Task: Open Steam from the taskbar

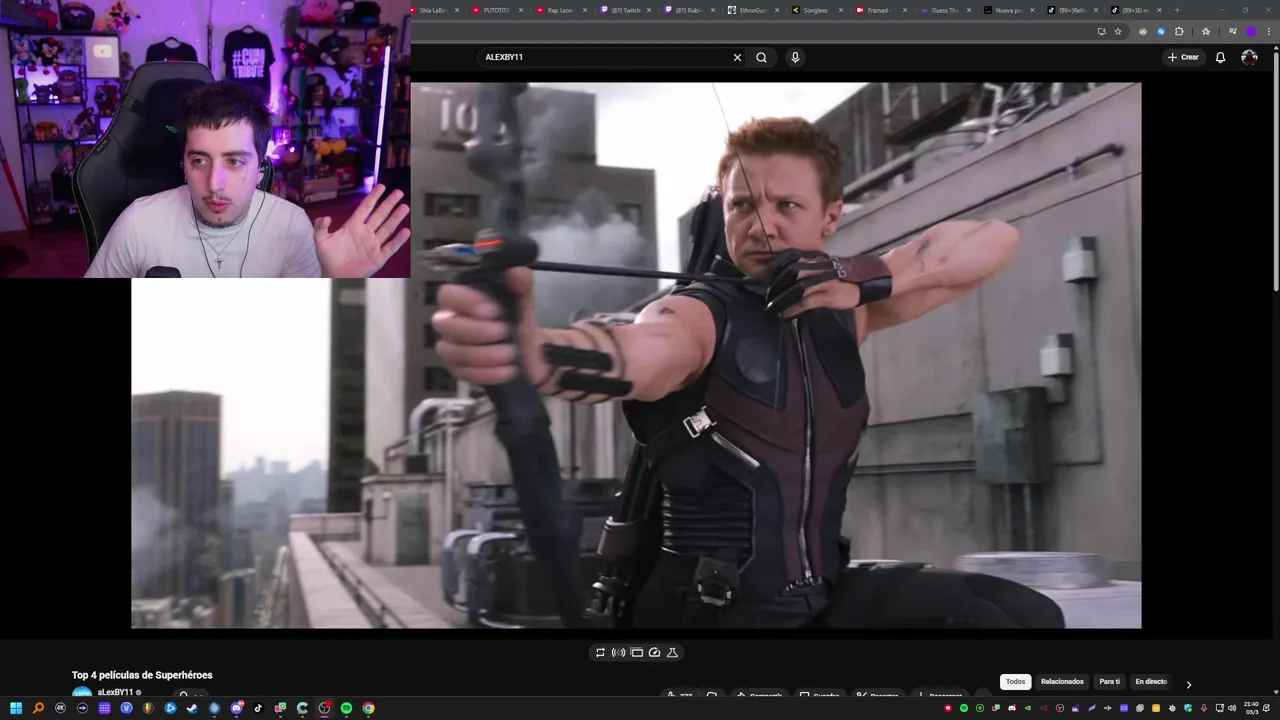Action: [192, 708]
